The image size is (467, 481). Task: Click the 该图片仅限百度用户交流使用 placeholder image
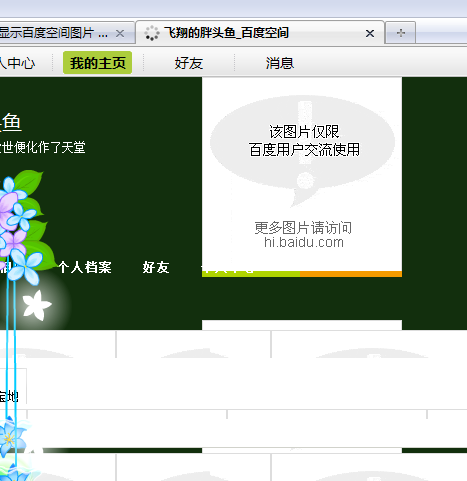tap(302, 177)
